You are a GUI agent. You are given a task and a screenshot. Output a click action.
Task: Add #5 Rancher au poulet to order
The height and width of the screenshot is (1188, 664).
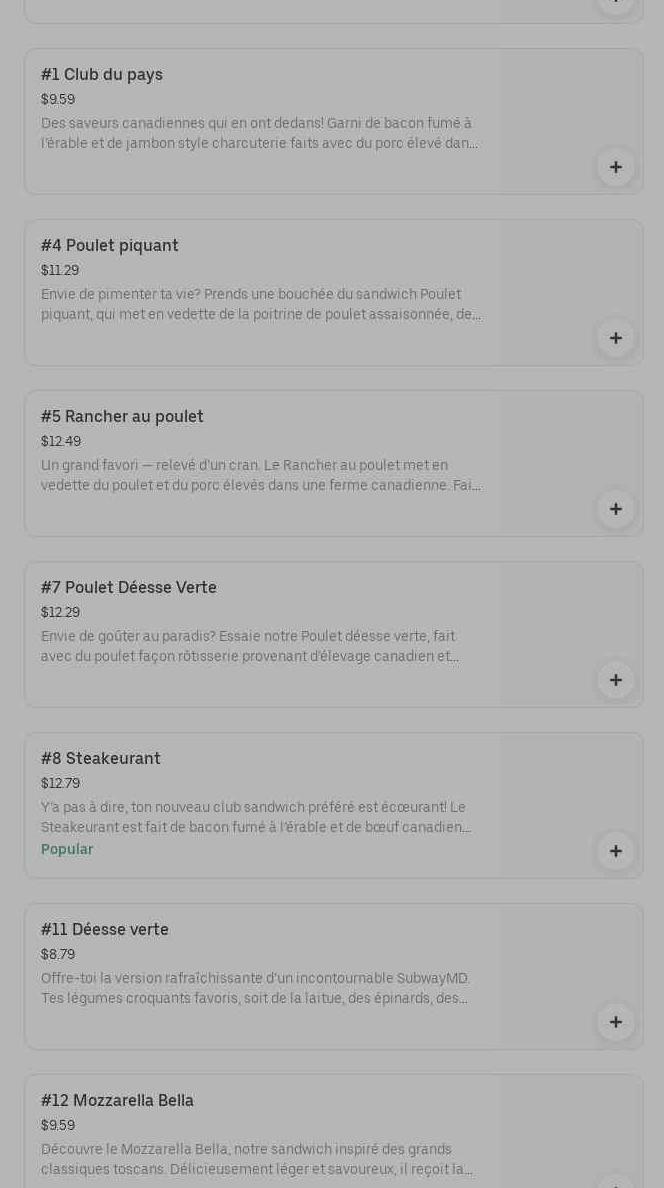615,509
